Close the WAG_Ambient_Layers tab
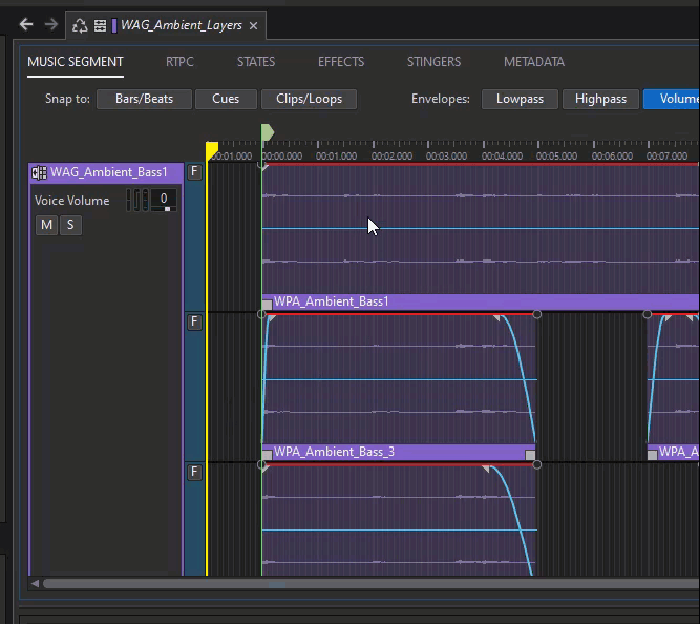This screenshot has height=624, width=700. [254, 25]
